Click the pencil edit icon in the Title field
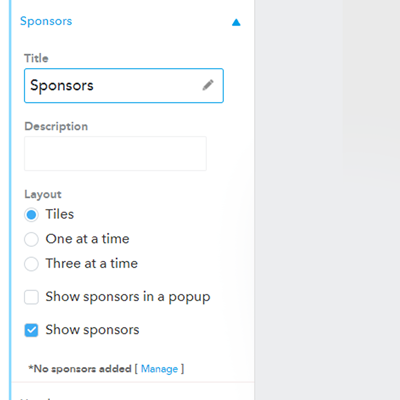400x400 pixels. click(x=208, y=85)
